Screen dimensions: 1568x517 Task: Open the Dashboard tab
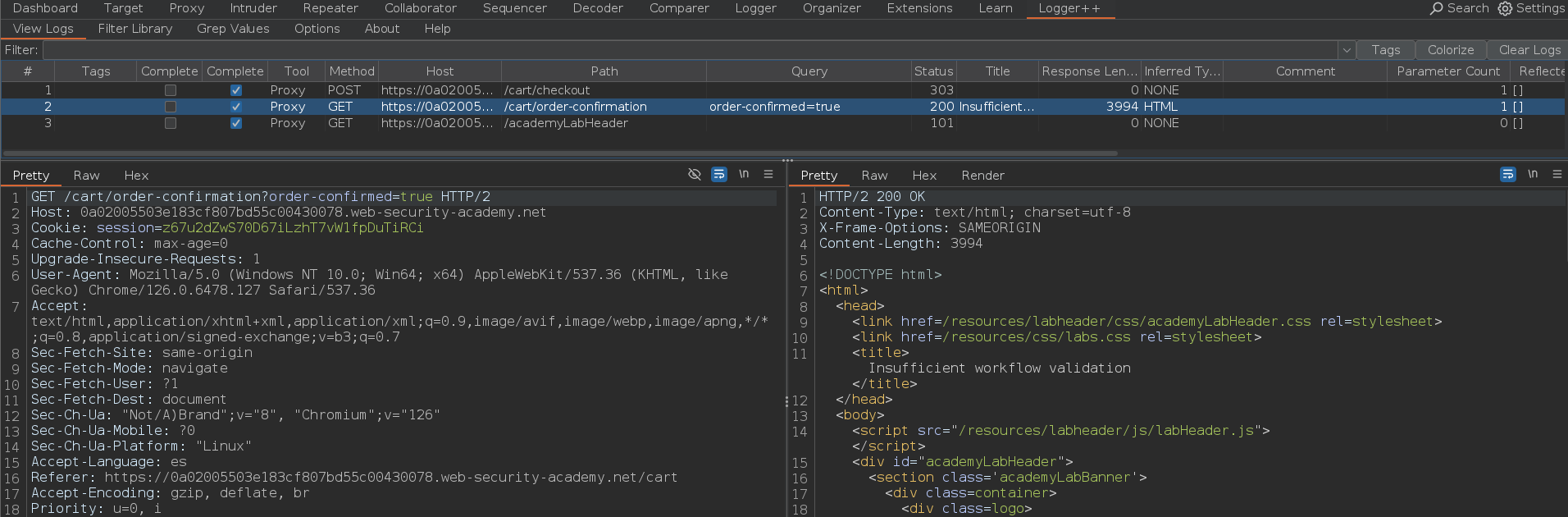point(45,8)
